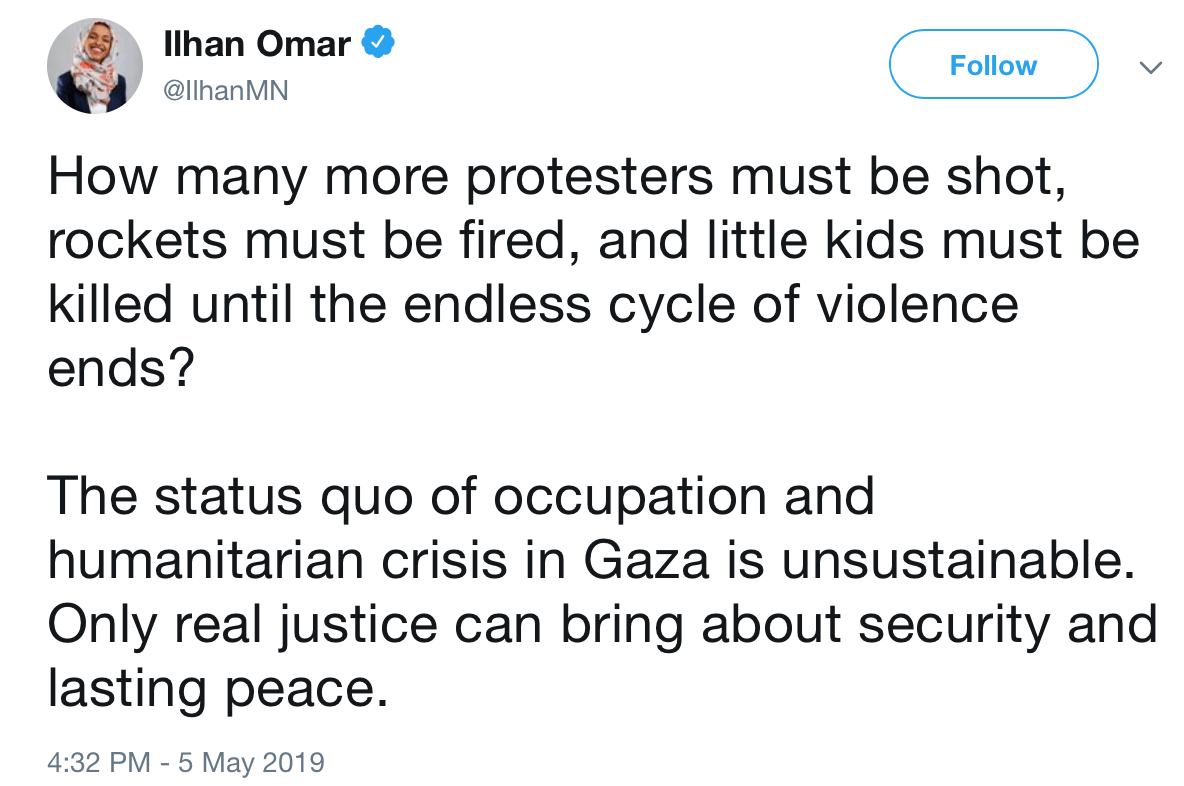Select the line starting 'How many more protesters'
The height and width of the screenshot is (786, 1184).
557,178
